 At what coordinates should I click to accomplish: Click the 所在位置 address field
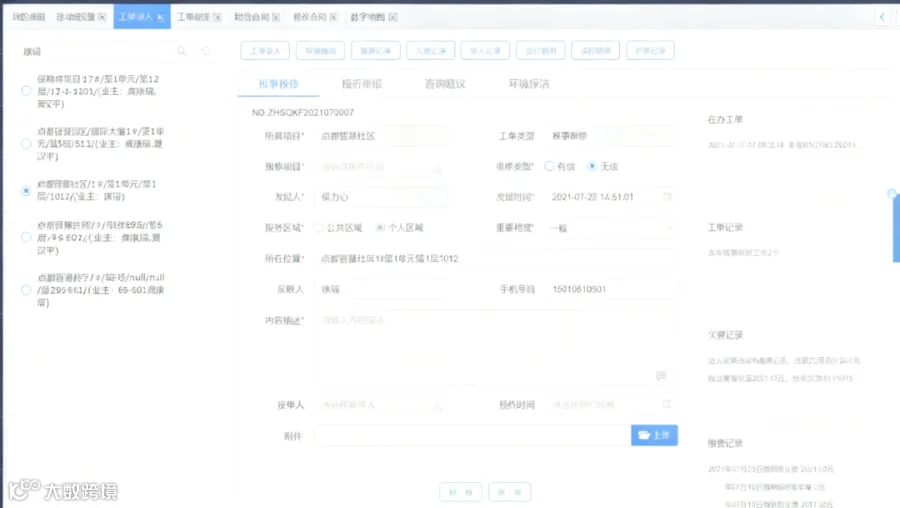coord(496,259)
